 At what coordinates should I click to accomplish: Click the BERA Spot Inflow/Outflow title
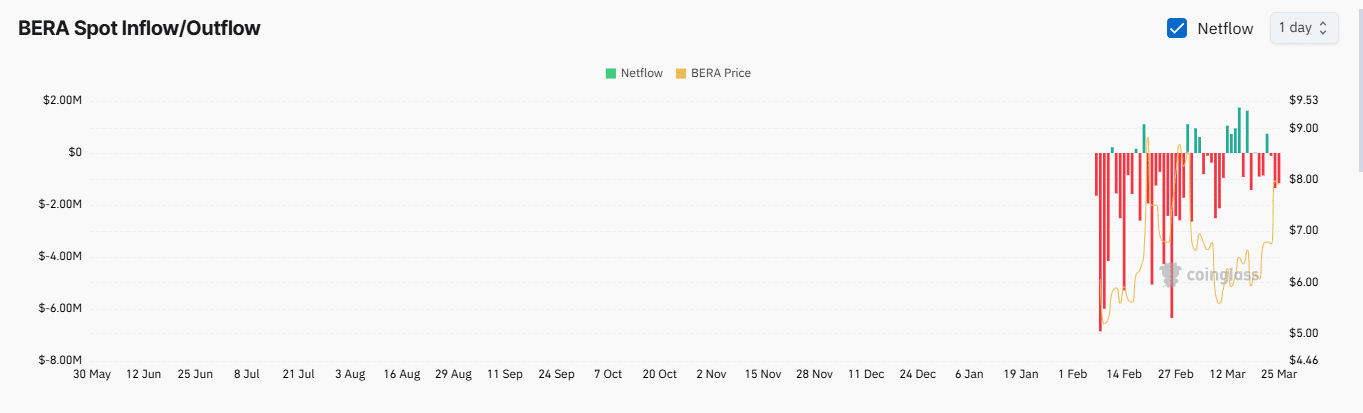[x=139, y=28]
